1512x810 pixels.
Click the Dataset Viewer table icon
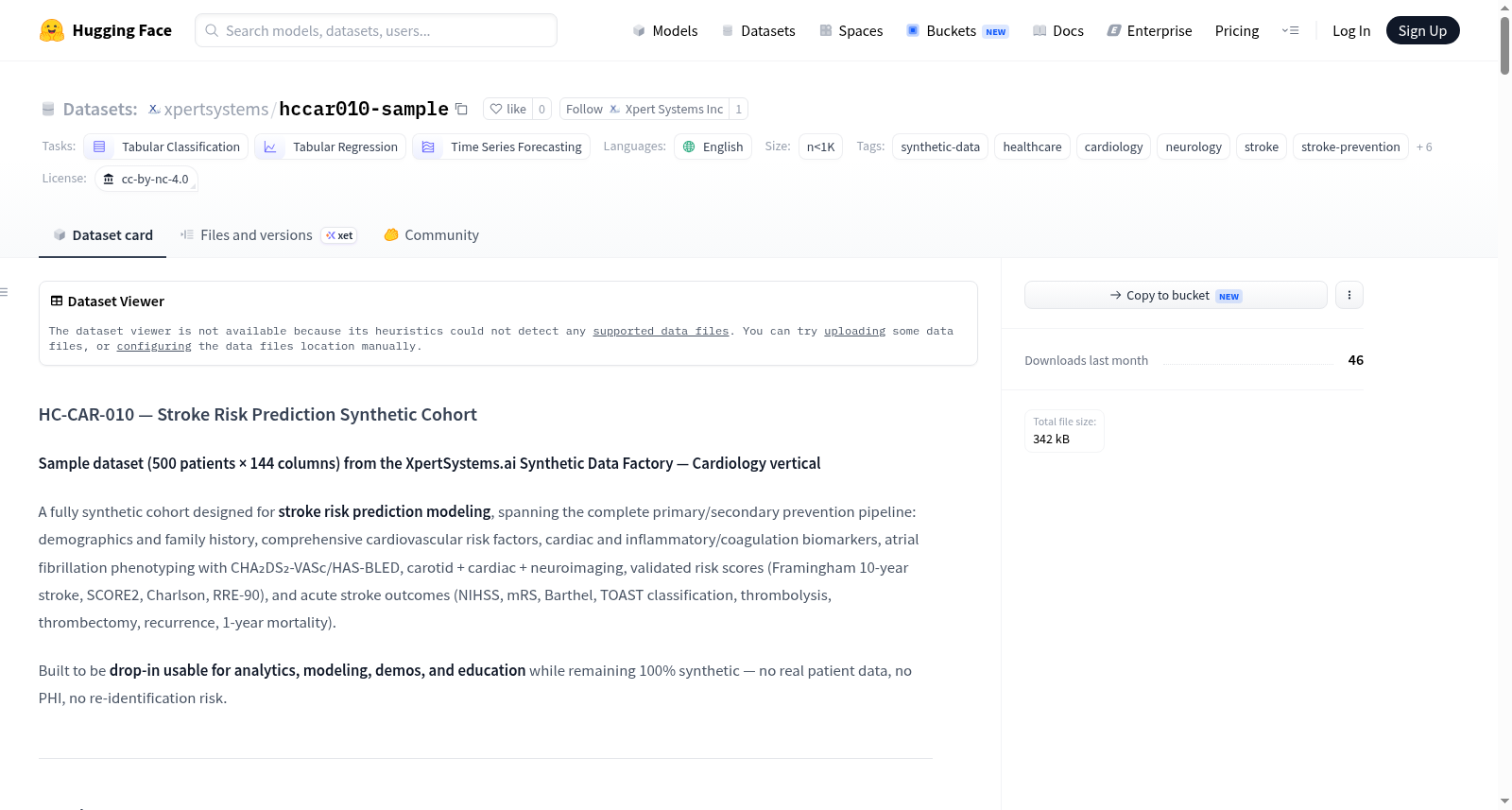click(x=57, y=301)
